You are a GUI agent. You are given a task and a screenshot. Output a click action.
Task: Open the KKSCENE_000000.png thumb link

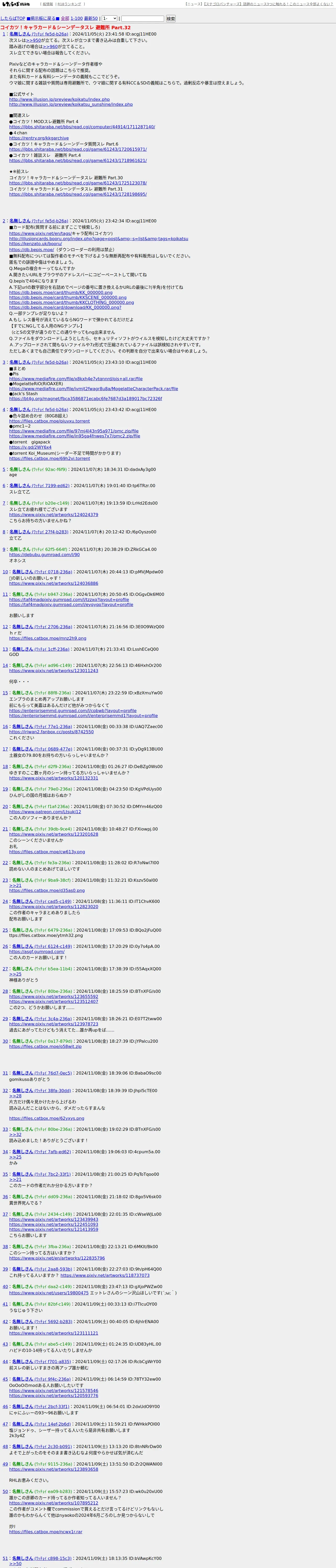[68, 298]
